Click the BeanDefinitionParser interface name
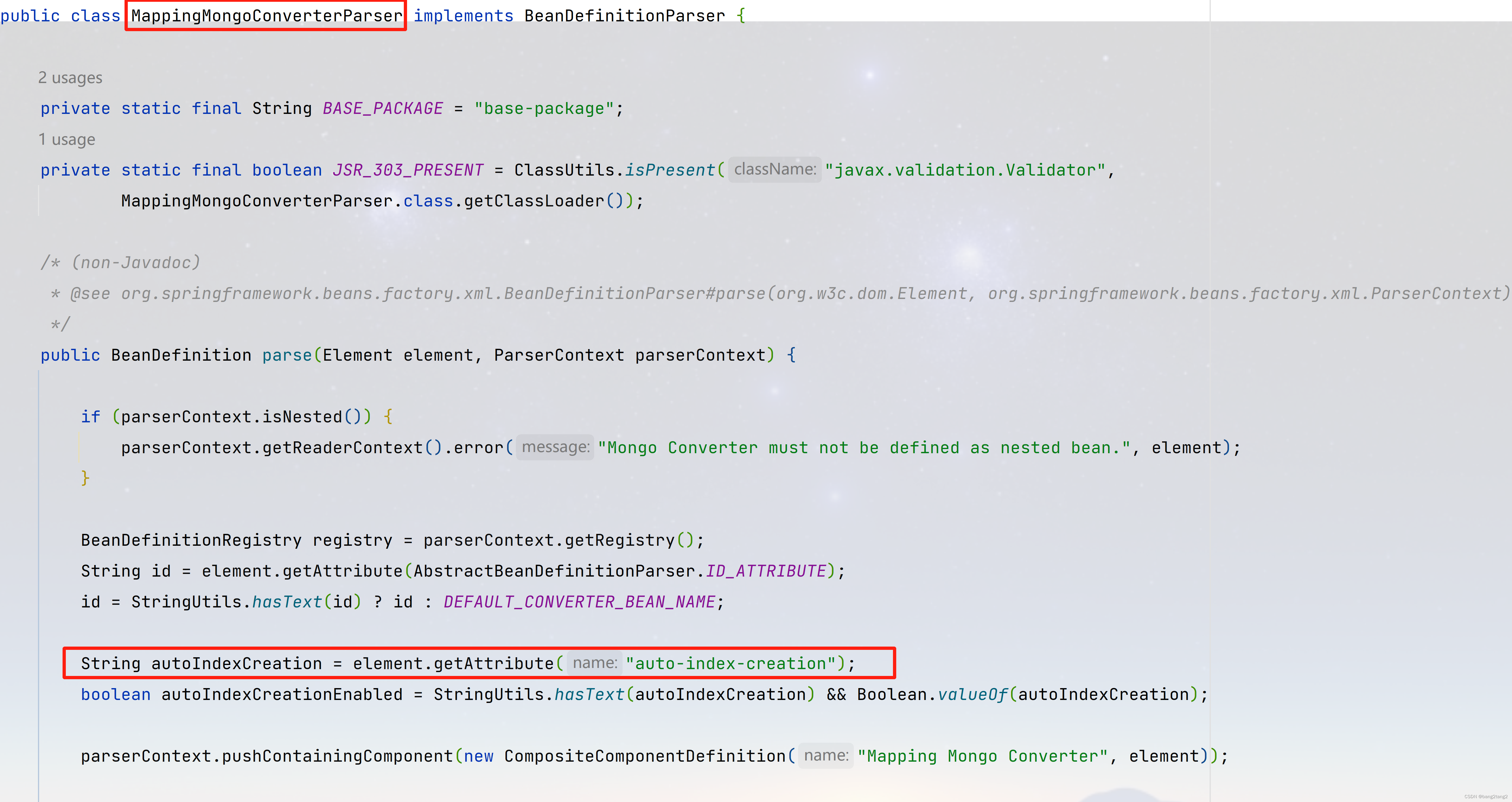 pyautogui.click(x=624, y=16)
